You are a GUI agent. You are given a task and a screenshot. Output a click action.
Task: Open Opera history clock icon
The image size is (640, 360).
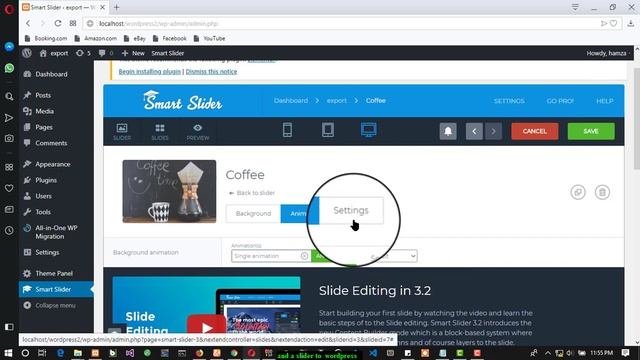point(9,230)
